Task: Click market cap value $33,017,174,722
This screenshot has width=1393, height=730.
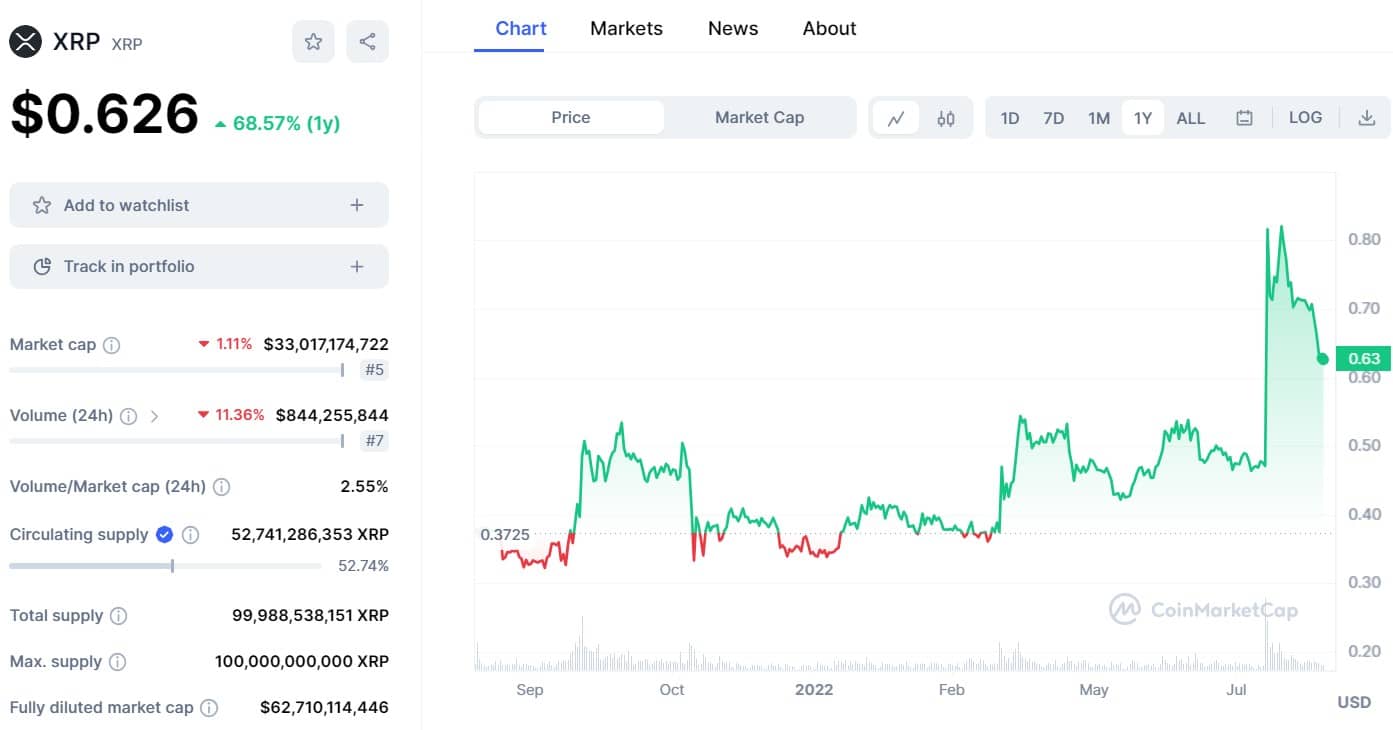Action: 326,344
